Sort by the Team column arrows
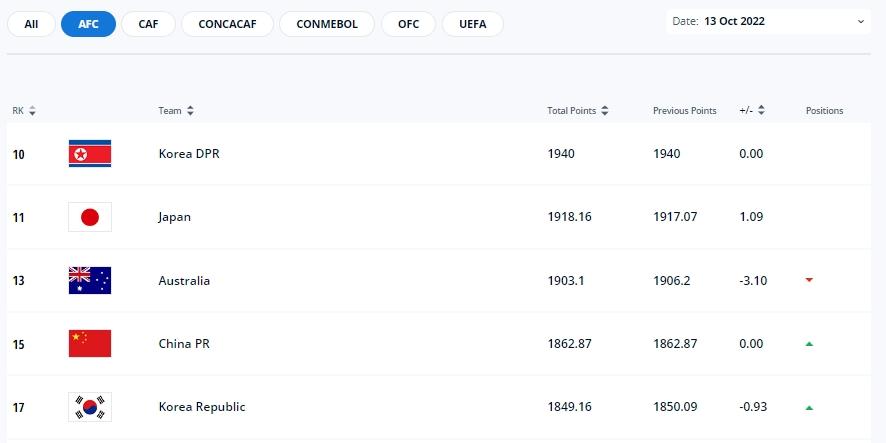This screenshot has height=443, width=886. coord(190,111)
